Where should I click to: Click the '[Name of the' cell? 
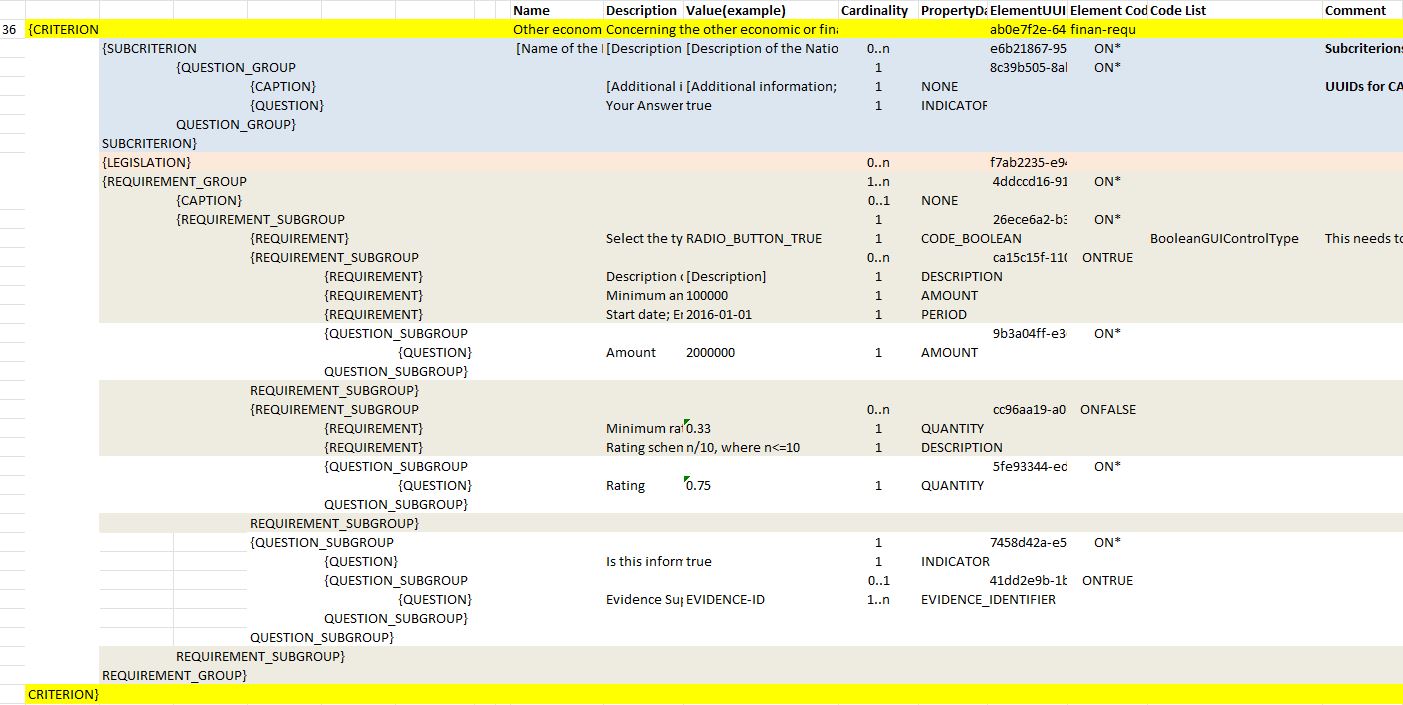click(x=557, y=49)
